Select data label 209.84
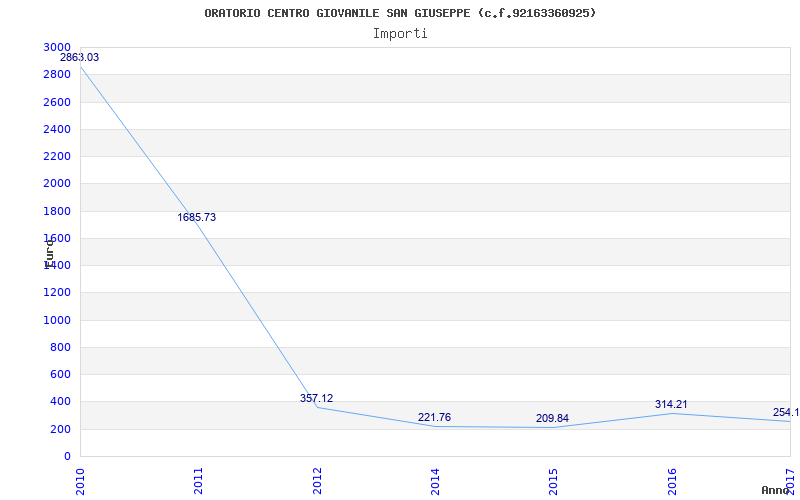 click(552, 418)
